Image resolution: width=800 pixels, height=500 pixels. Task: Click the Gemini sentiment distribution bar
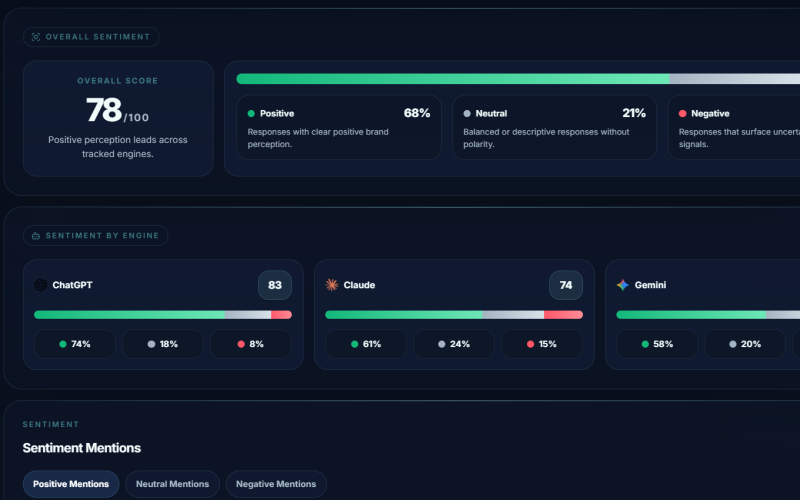708,315
